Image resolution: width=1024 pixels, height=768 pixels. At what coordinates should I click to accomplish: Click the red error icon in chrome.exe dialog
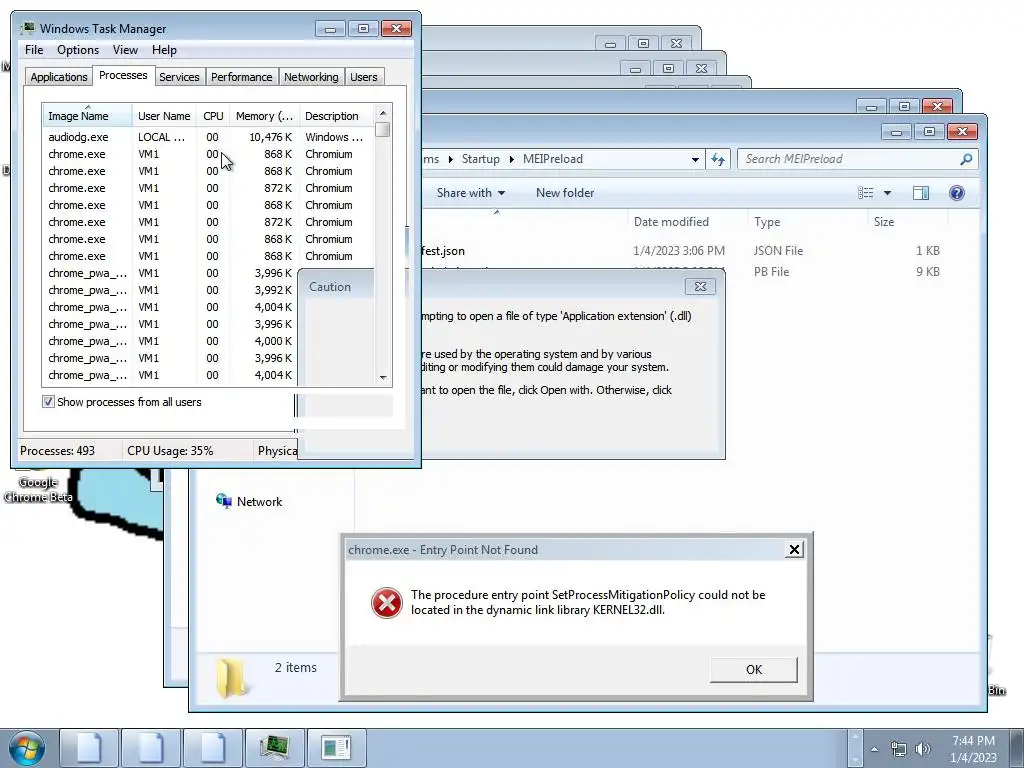[x=387, y=602]
